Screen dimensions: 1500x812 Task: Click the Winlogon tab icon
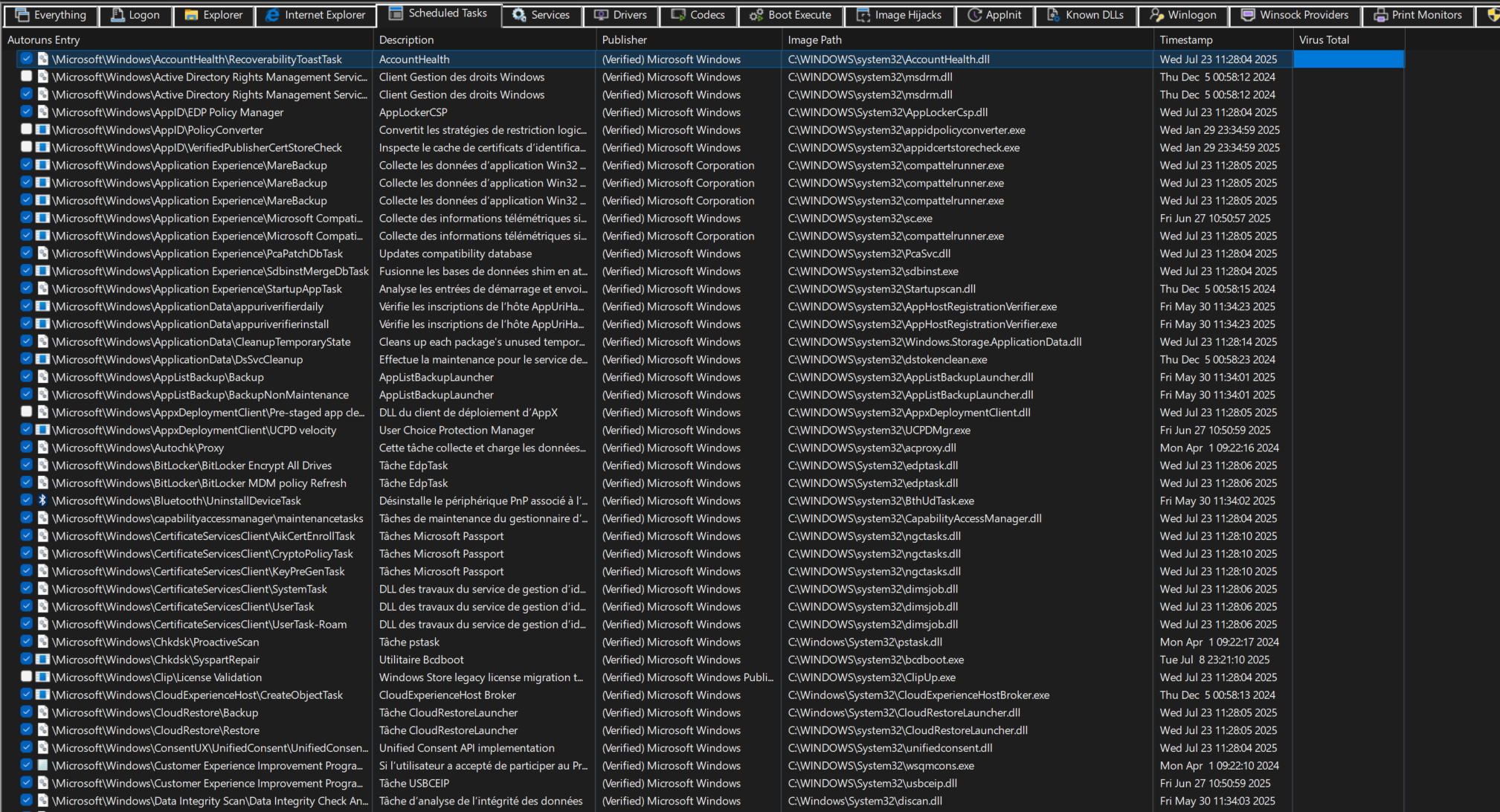(x=1156, y=15)
